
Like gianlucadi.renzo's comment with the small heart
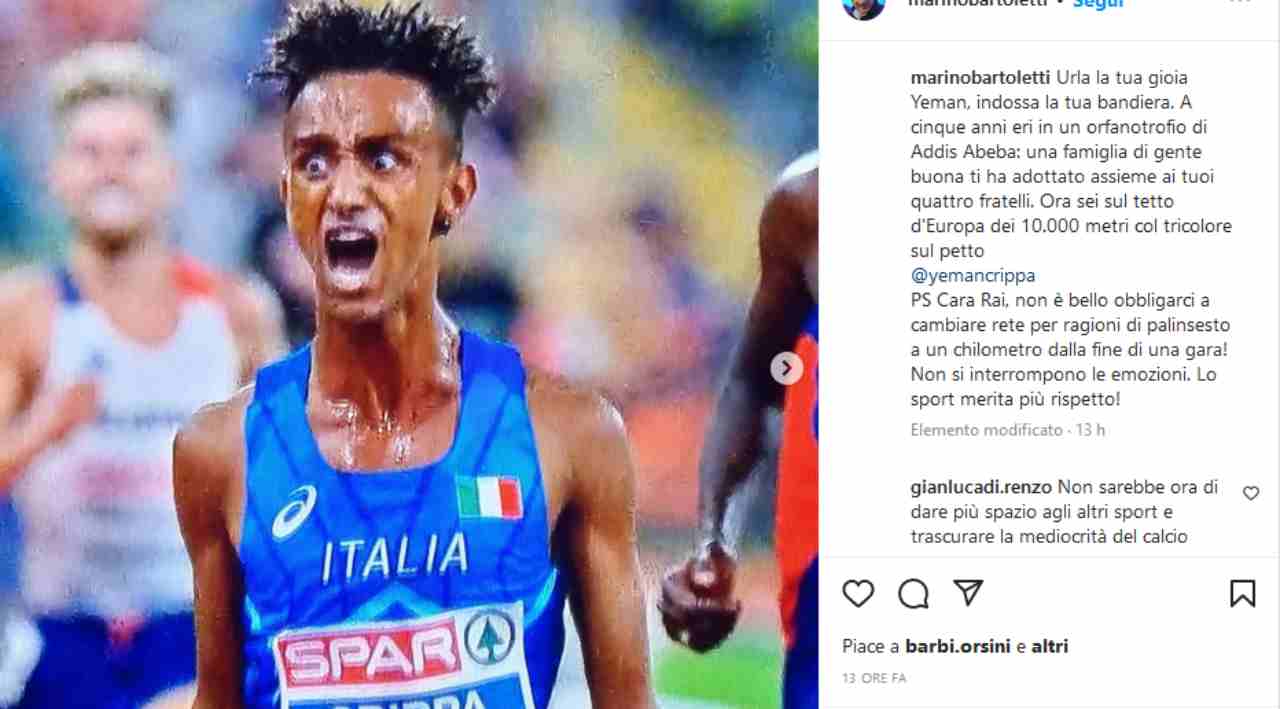click(x=1250, y=493)
